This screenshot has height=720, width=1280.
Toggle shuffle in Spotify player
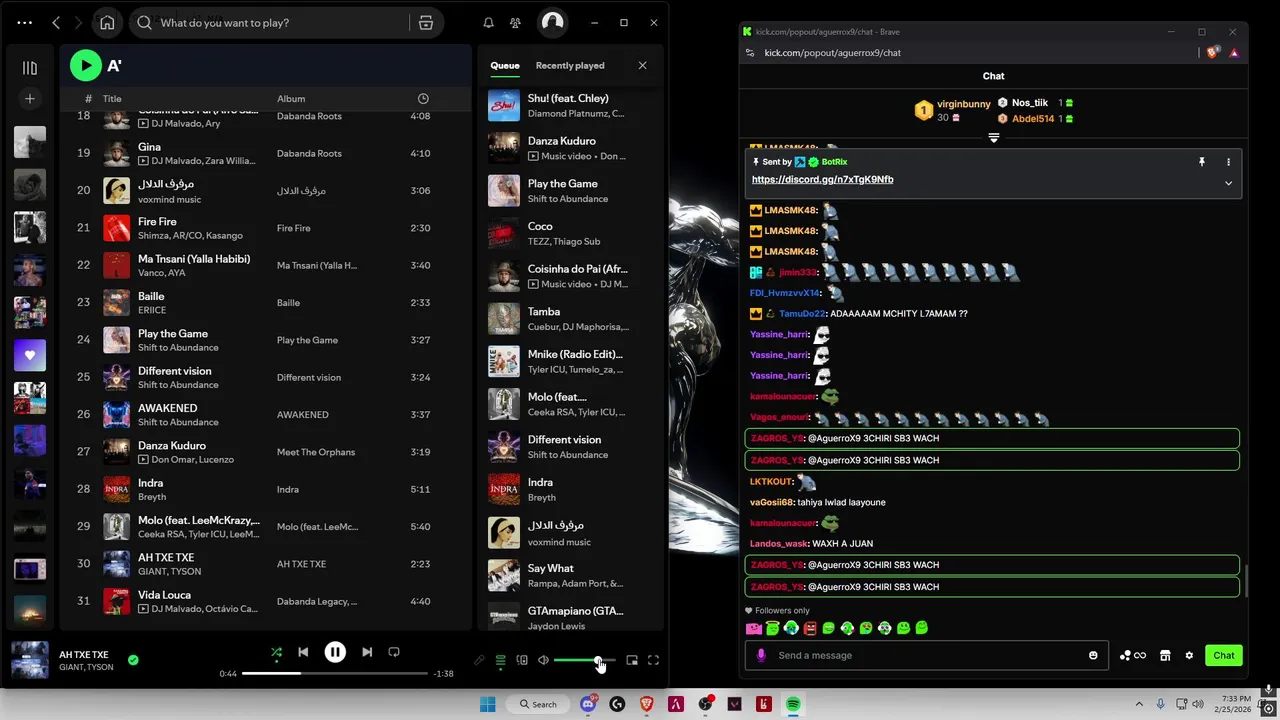click(276, 652)
